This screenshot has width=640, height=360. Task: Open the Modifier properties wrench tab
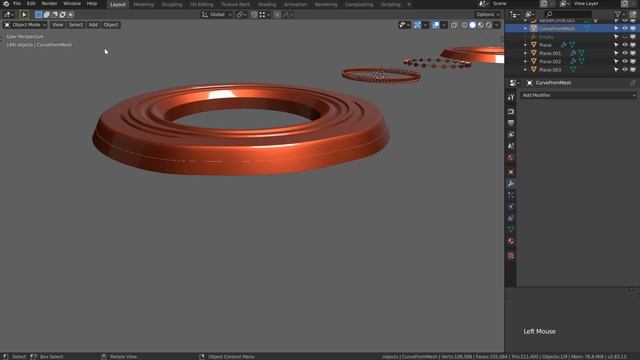tap(511, 184)
